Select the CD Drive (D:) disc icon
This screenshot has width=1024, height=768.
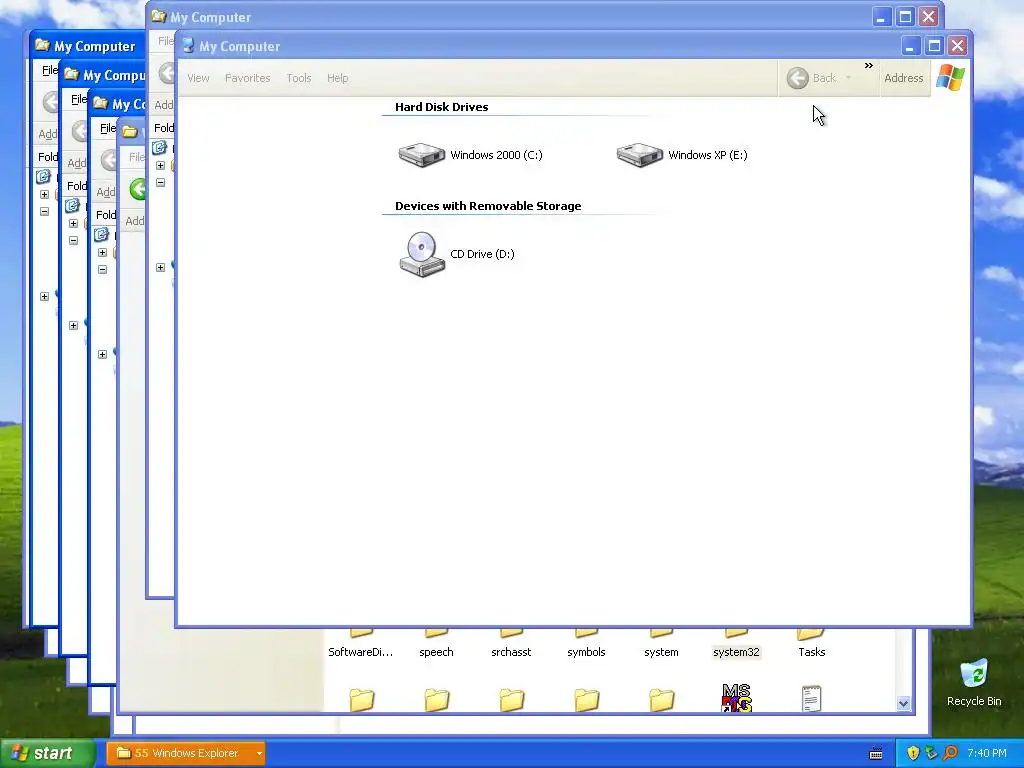click(422, 254)
